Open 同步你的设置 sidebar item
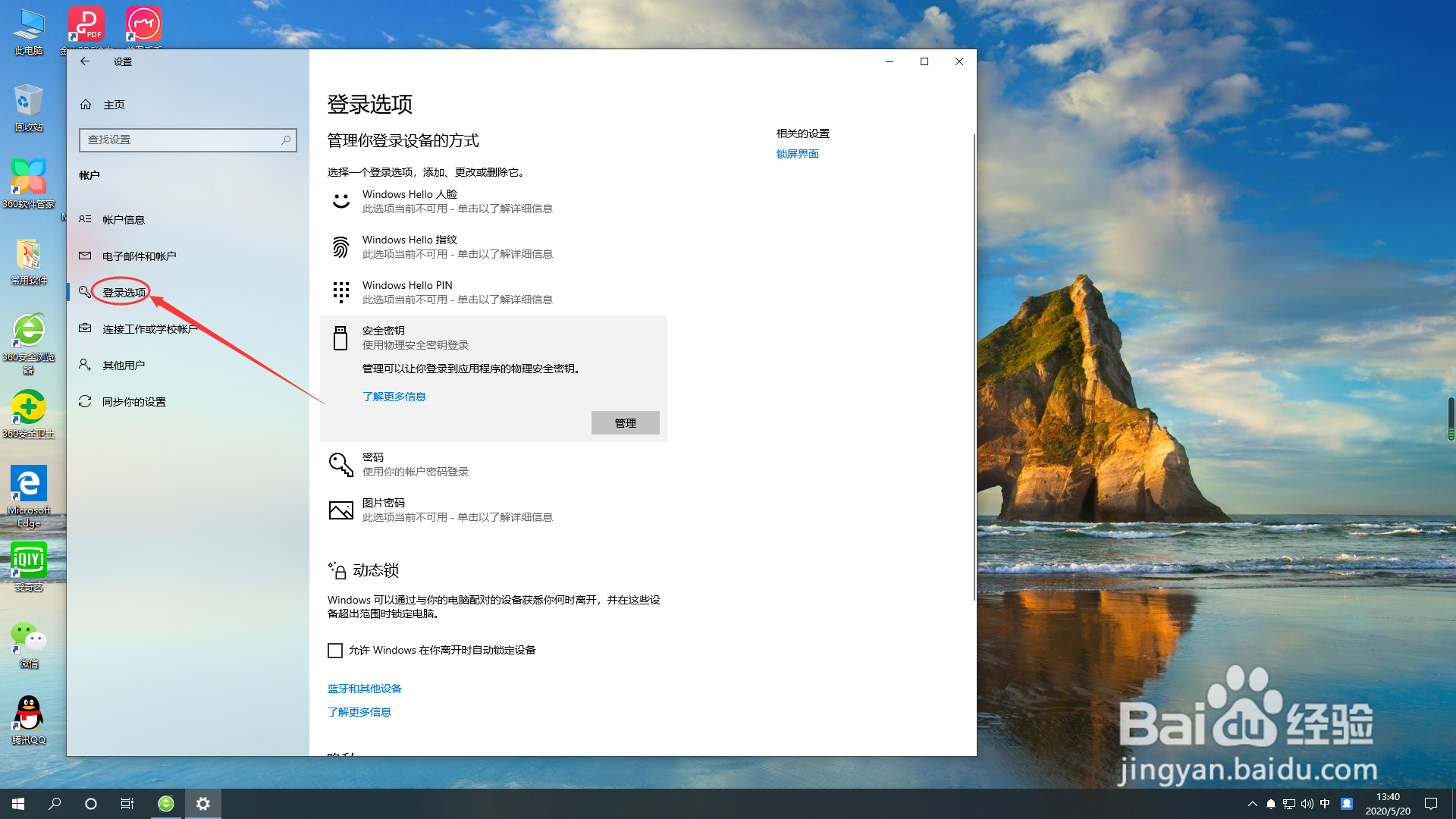Screen dimensions: 1456x819 (x=134, y=402)
